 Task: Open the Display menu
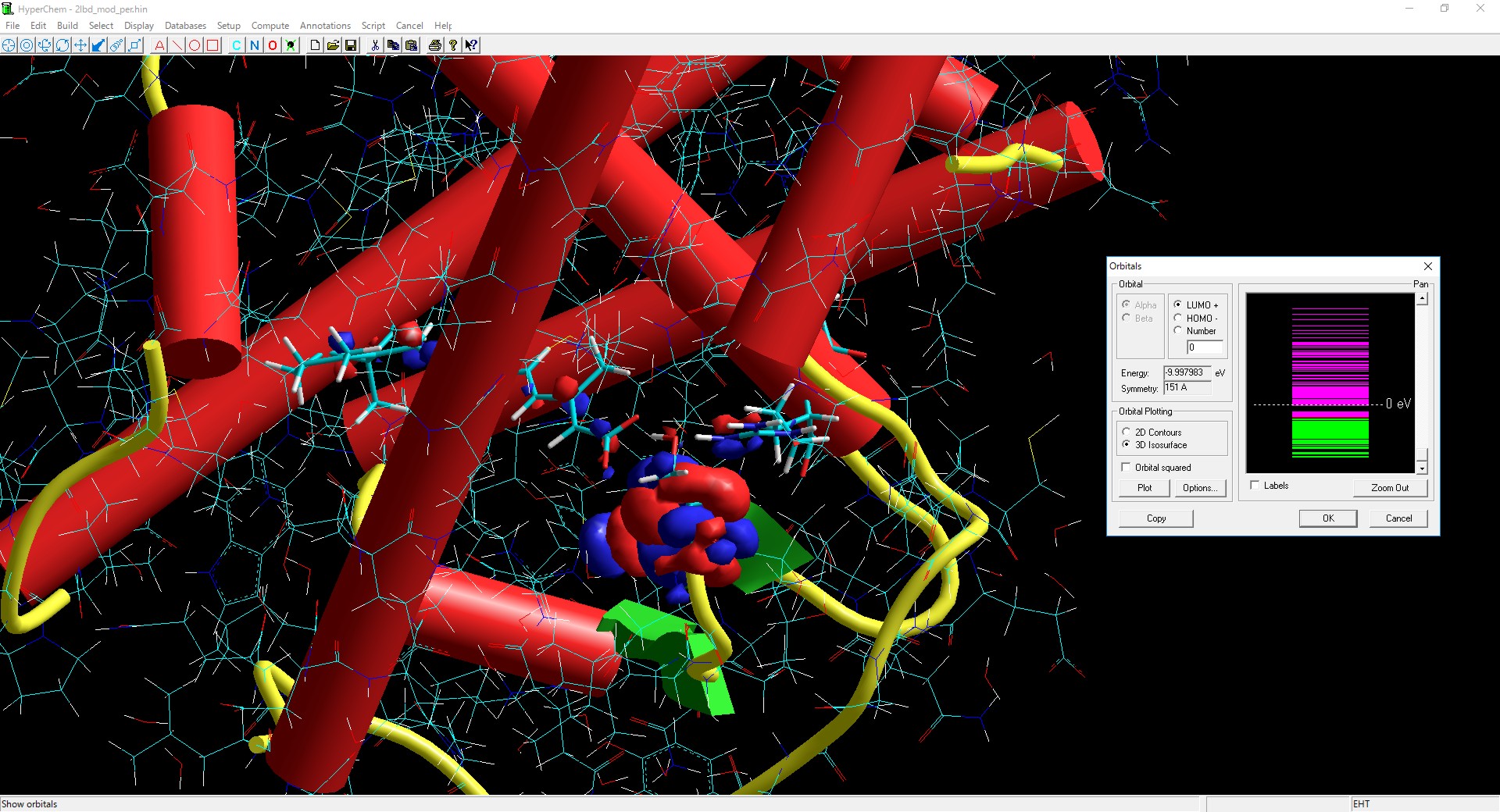138,25
